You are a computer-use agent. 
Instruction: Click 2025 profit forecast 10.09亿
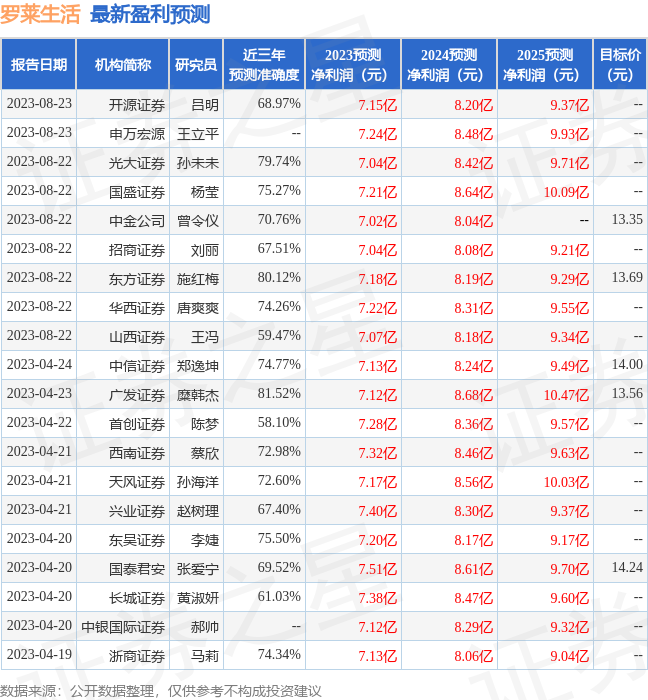click(566, 192)
